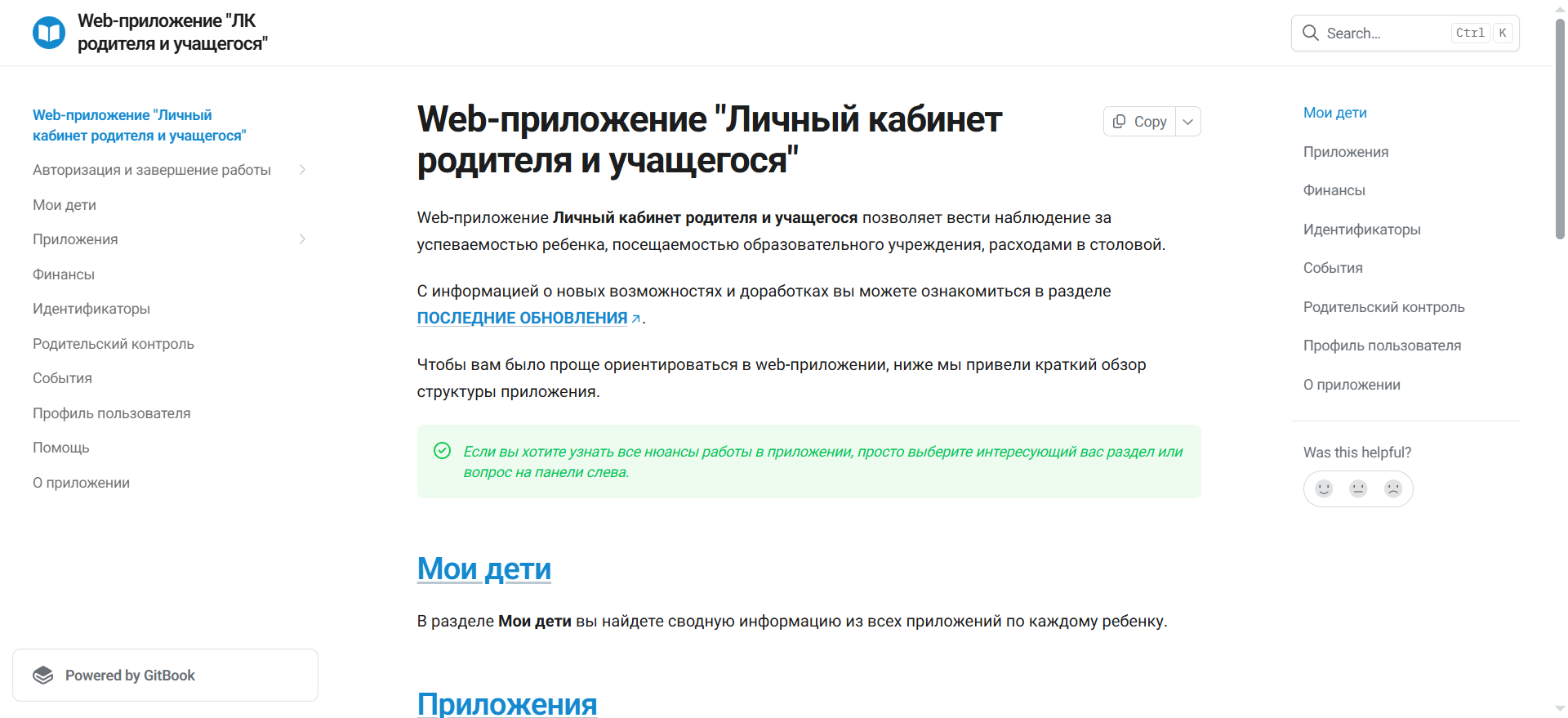Expand the Авторизация и завершение работы chevron

point(302,170)
